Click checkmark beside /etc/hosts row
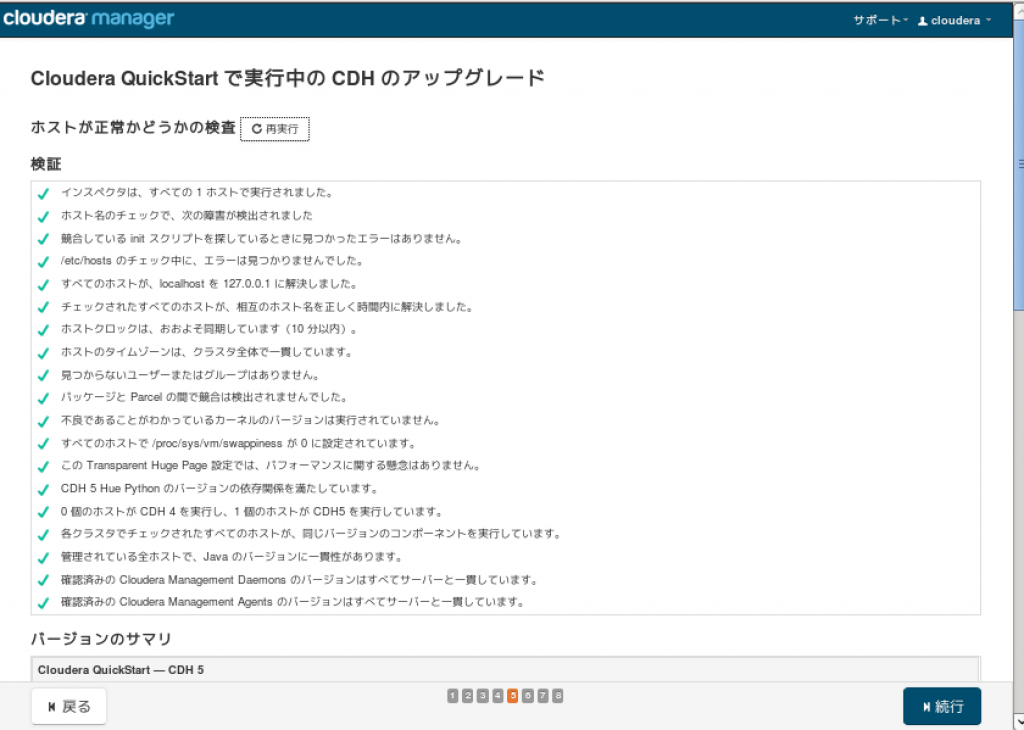This screenshot has width=1024, height=730. [43, 262]
